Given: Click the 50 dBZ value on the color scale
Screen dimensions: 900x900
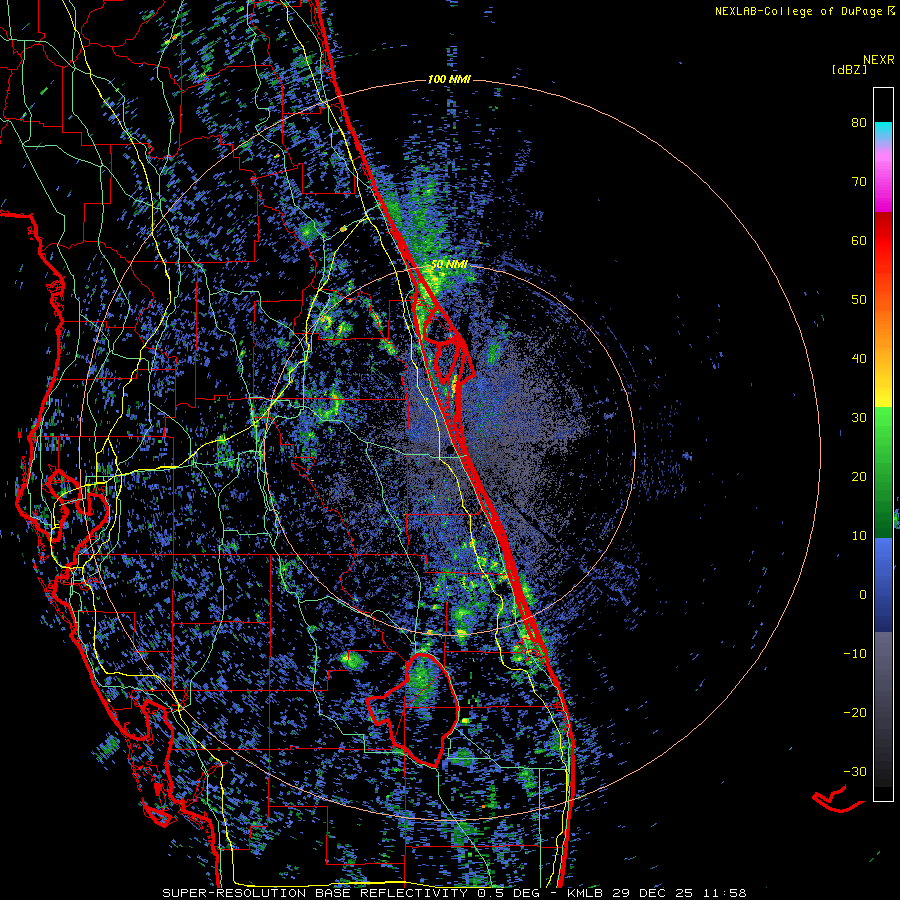Looking at the screenshot, I should click(859, 300).
